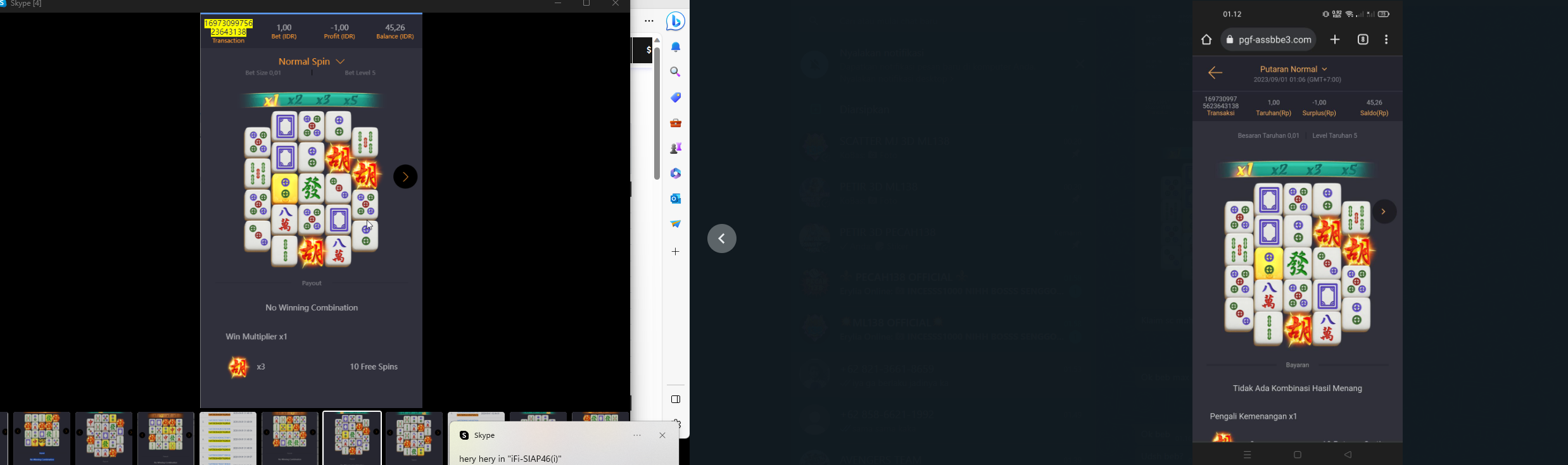Click 'Win Multiplier x1' text
The width and height of the screenshot is (1568, 465).
(256, 337)
